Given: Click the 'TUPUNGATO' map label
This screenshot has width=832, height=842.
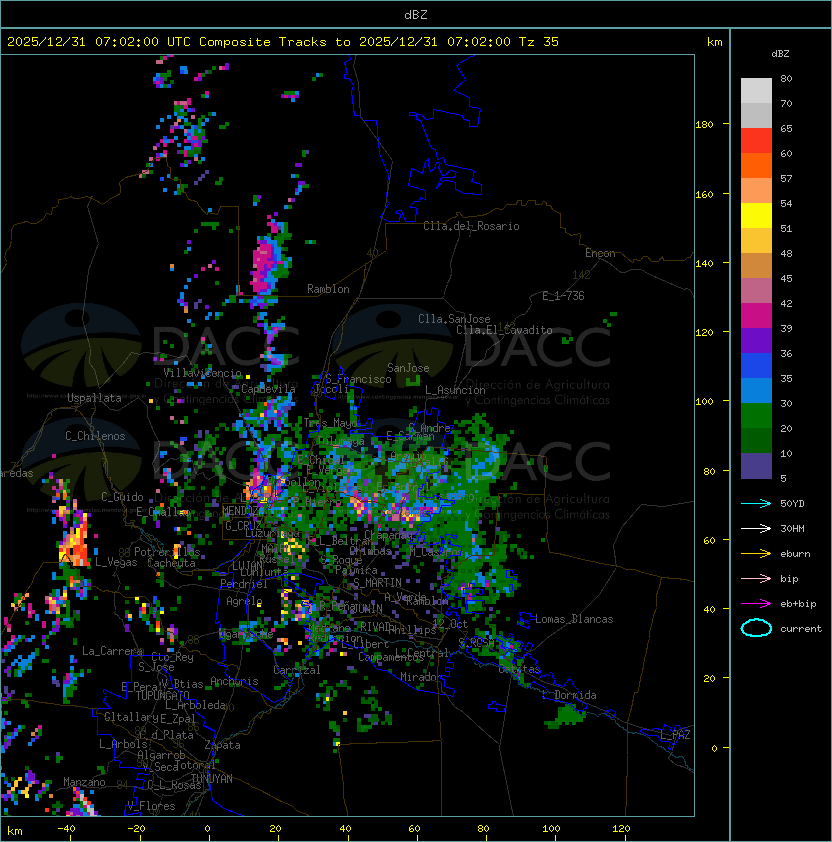Looking at the screenshot, I should tap(162, 695).
